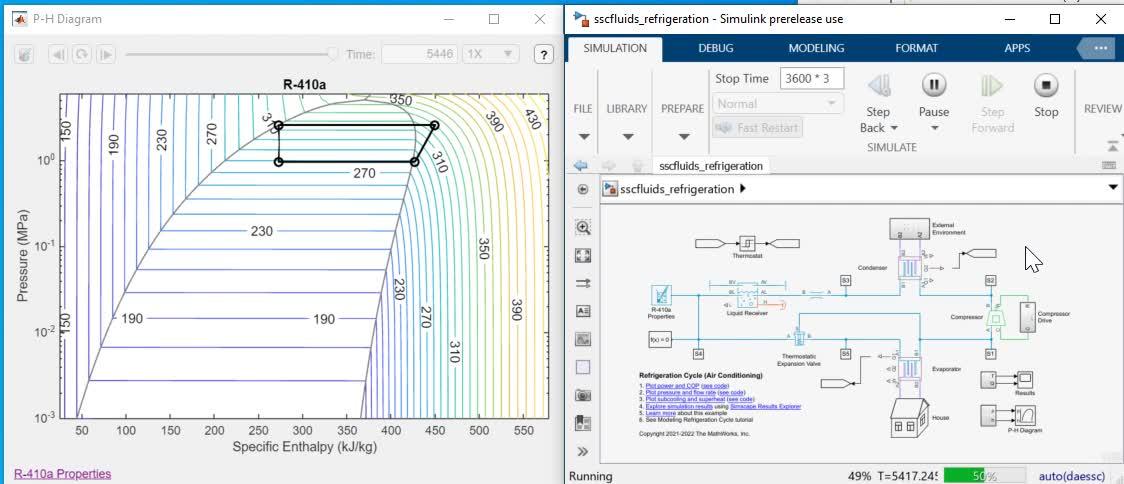
Task: Expand the LIBRARY section dropdown
Action: (628, 136)
